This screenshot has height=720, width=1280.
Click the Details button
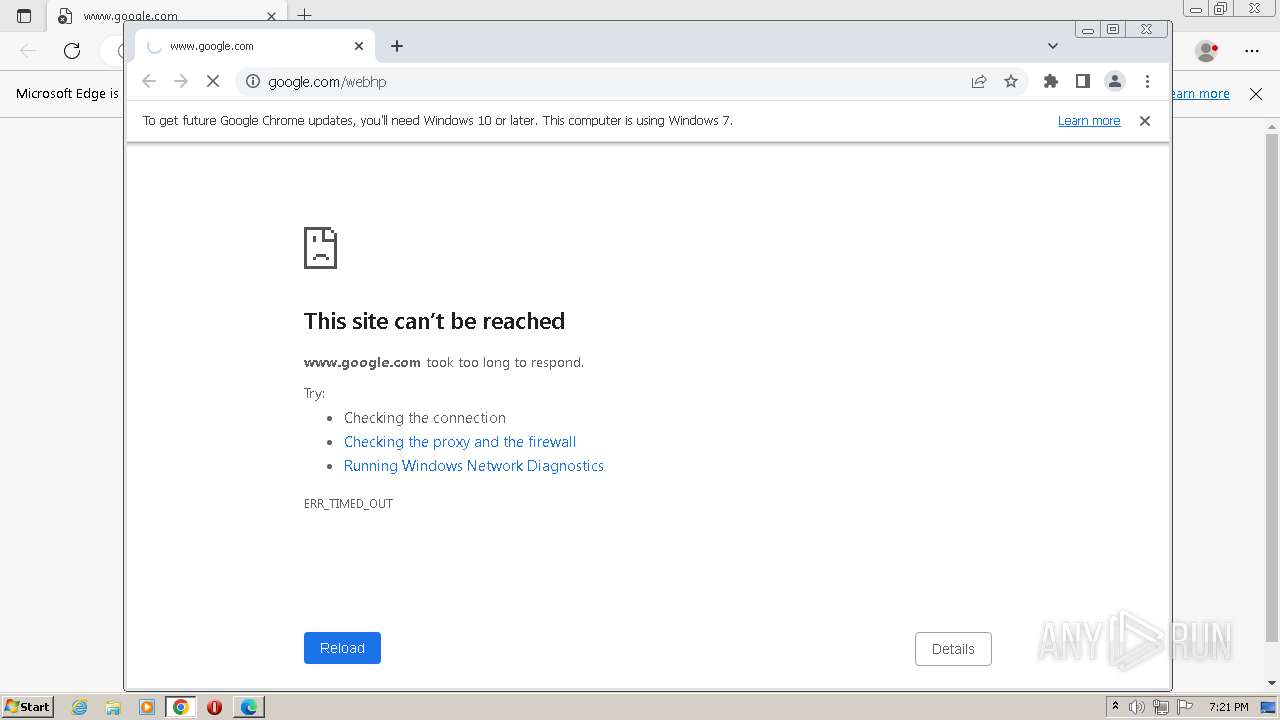pos(953,649)
